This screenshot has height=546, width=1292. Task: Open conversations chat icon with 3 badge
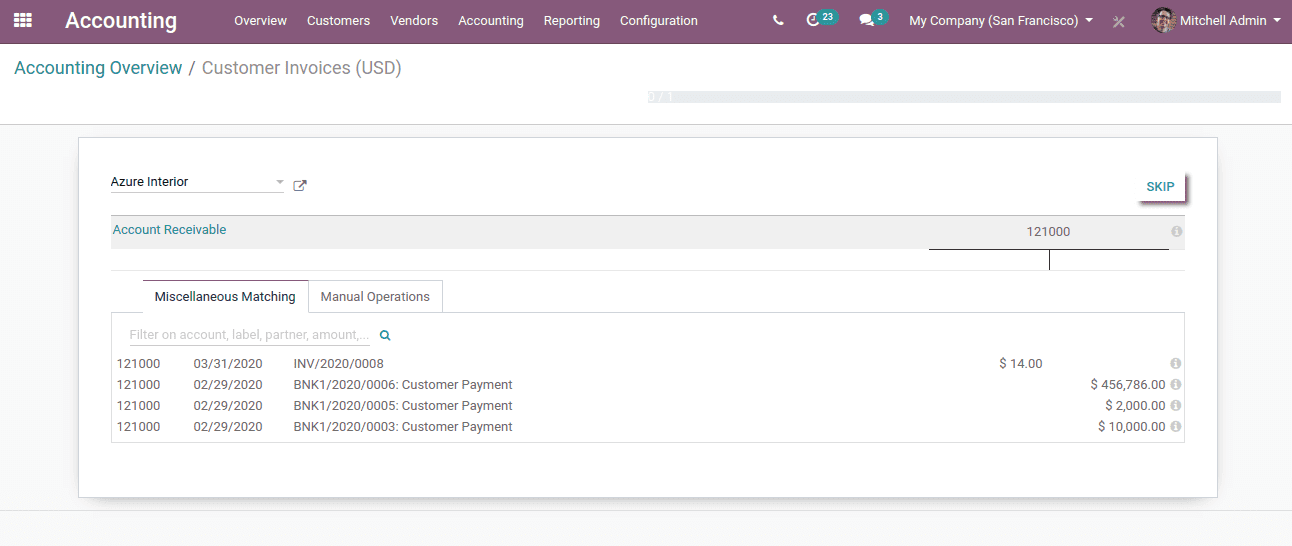873,19
